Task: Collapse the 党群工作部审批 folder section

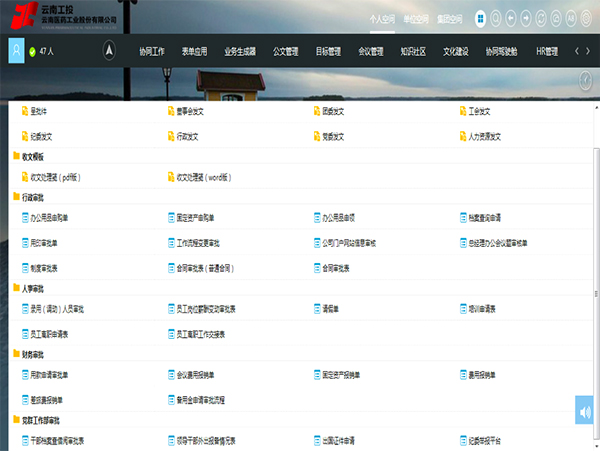Action: pyautogui.click(x=16, y=420)
